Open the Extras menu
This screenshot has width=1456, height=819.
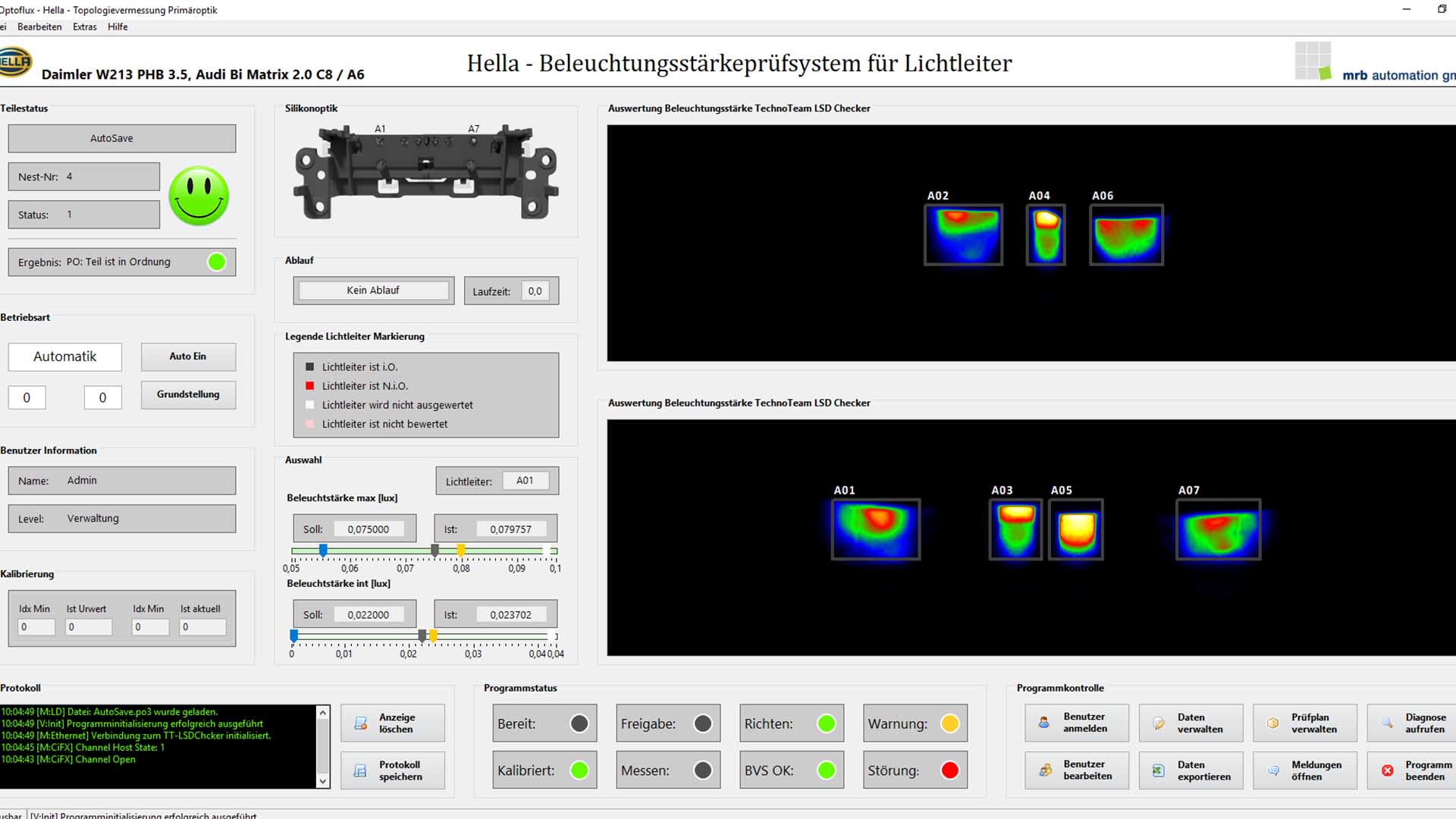85,27
